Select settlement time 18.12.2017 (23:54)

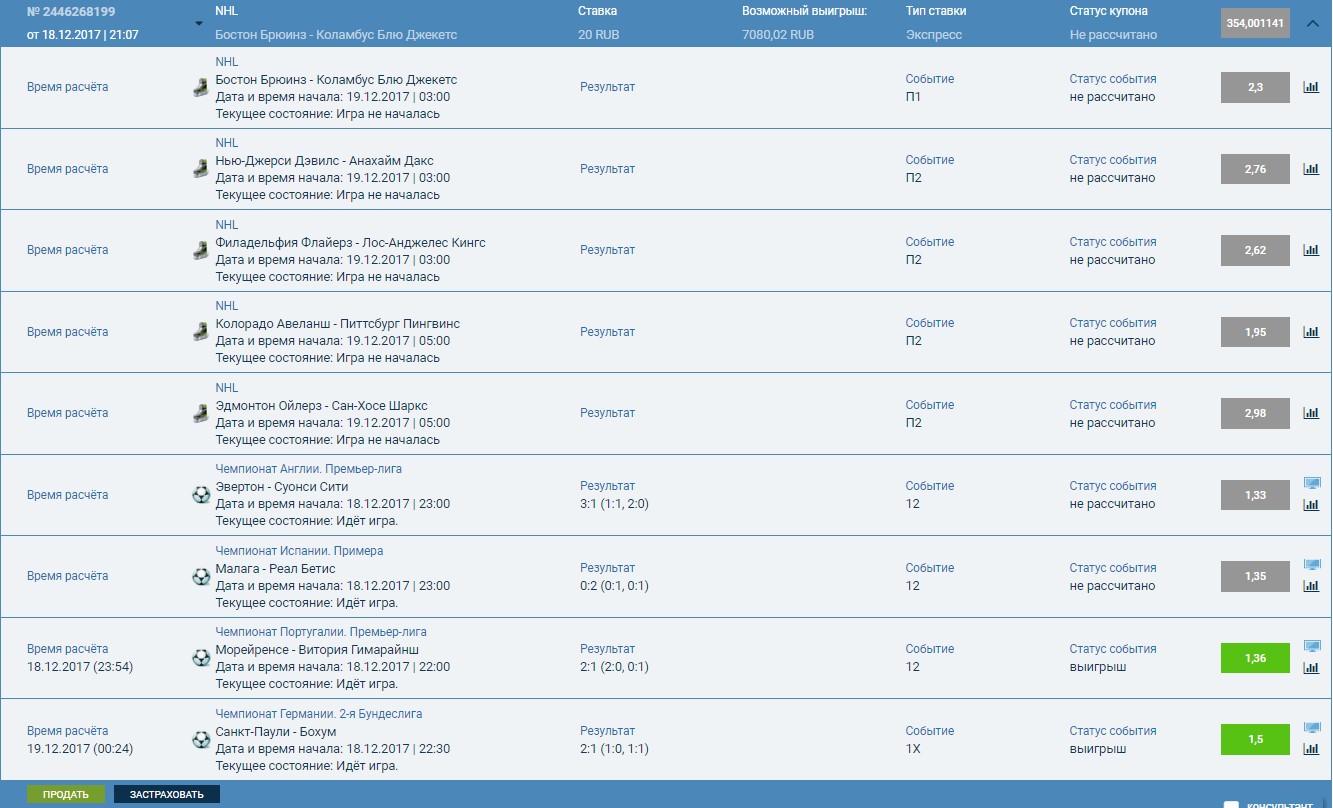point(80,667)
